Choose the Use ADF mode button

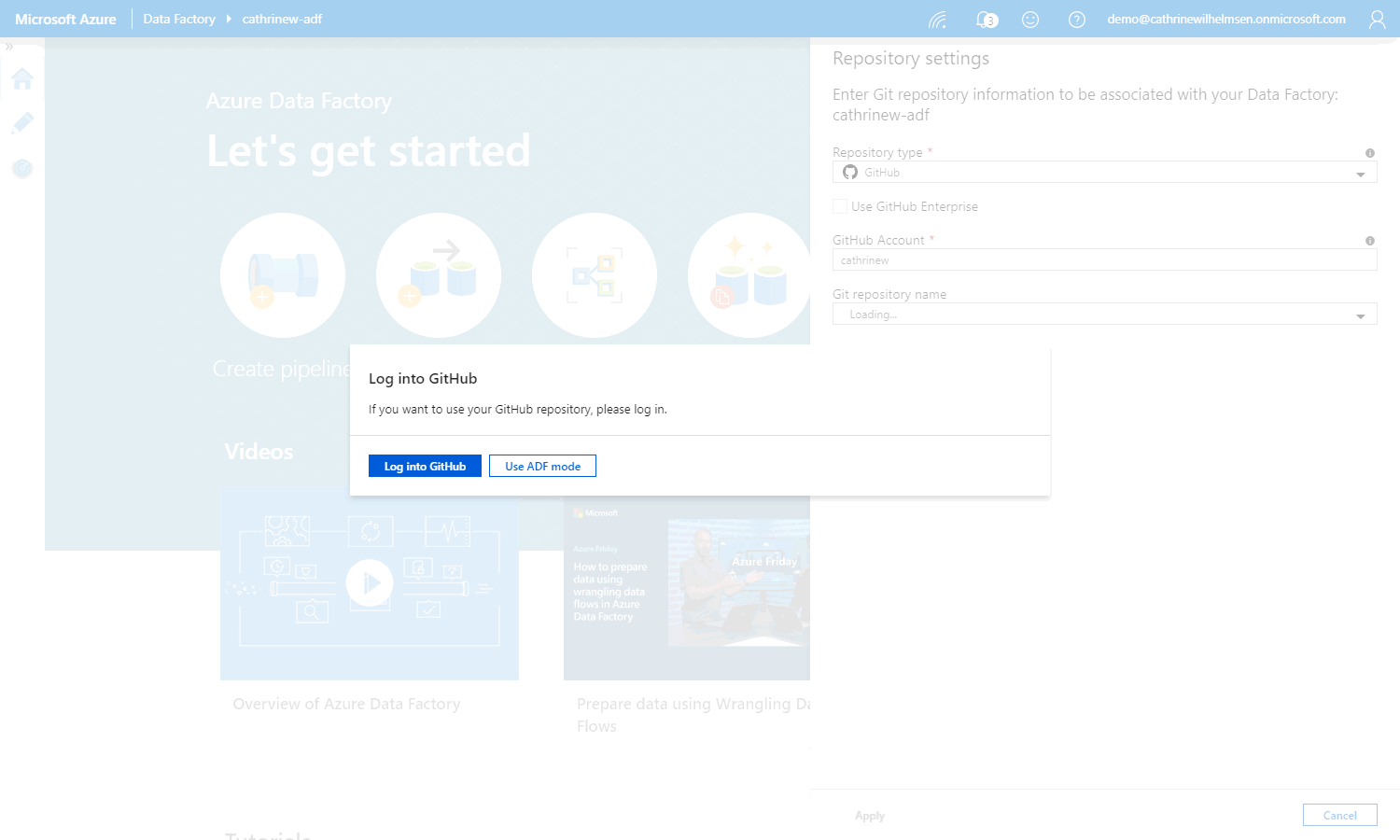pos(542,466)
